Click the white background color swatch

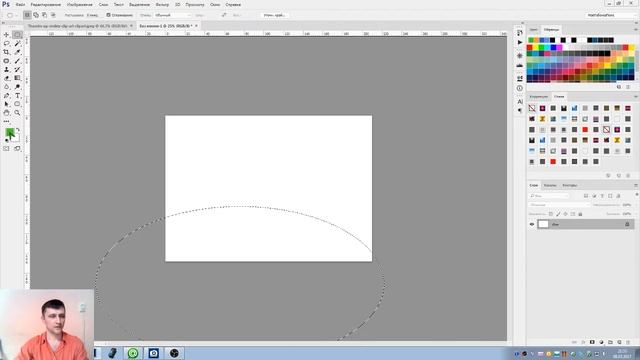(x=16, y=138)
